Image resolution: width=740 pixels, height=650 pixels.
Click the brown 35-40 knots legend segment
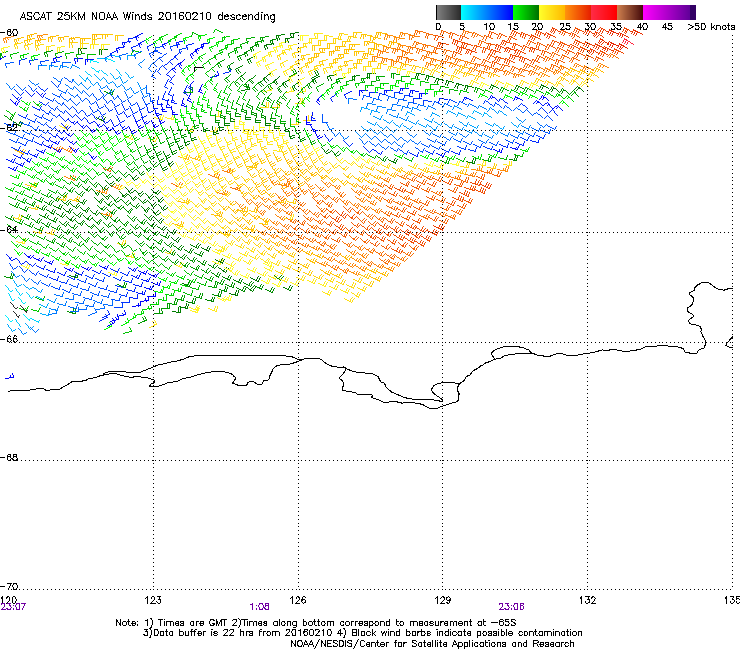630,12
